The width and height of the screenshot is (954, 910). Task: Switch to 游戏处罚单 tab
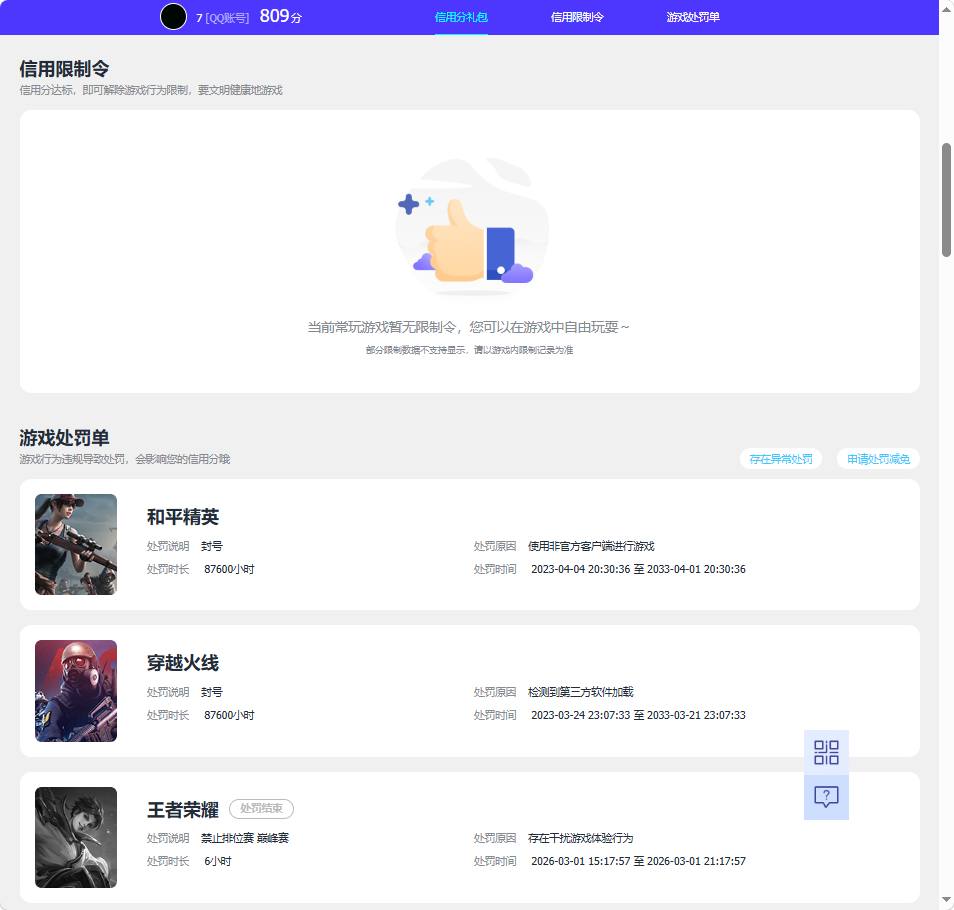coord(693,17)
